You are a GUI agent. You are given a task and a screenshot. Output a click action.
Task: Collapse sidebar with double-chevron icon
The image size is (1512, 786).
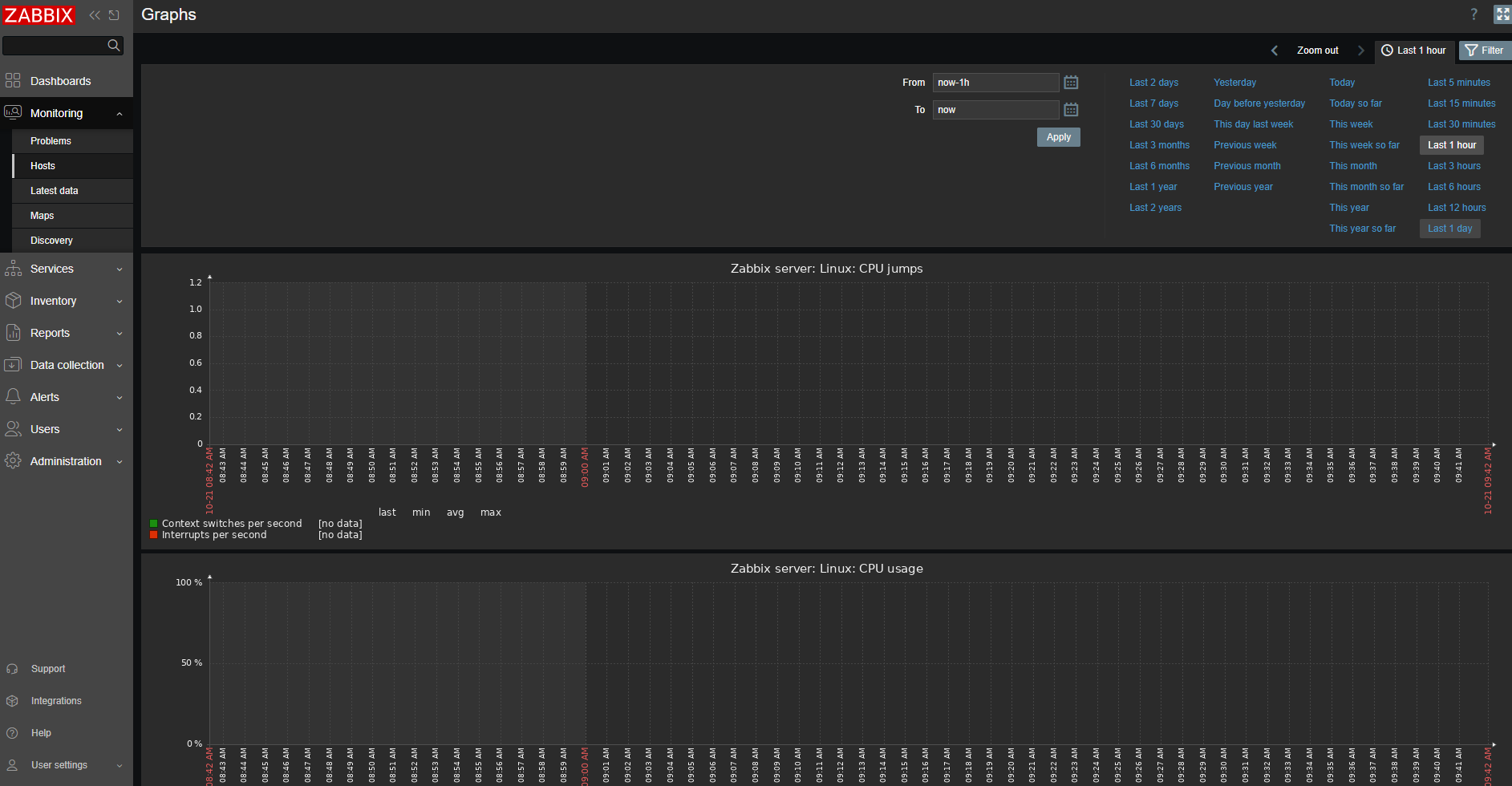(95, 15)
